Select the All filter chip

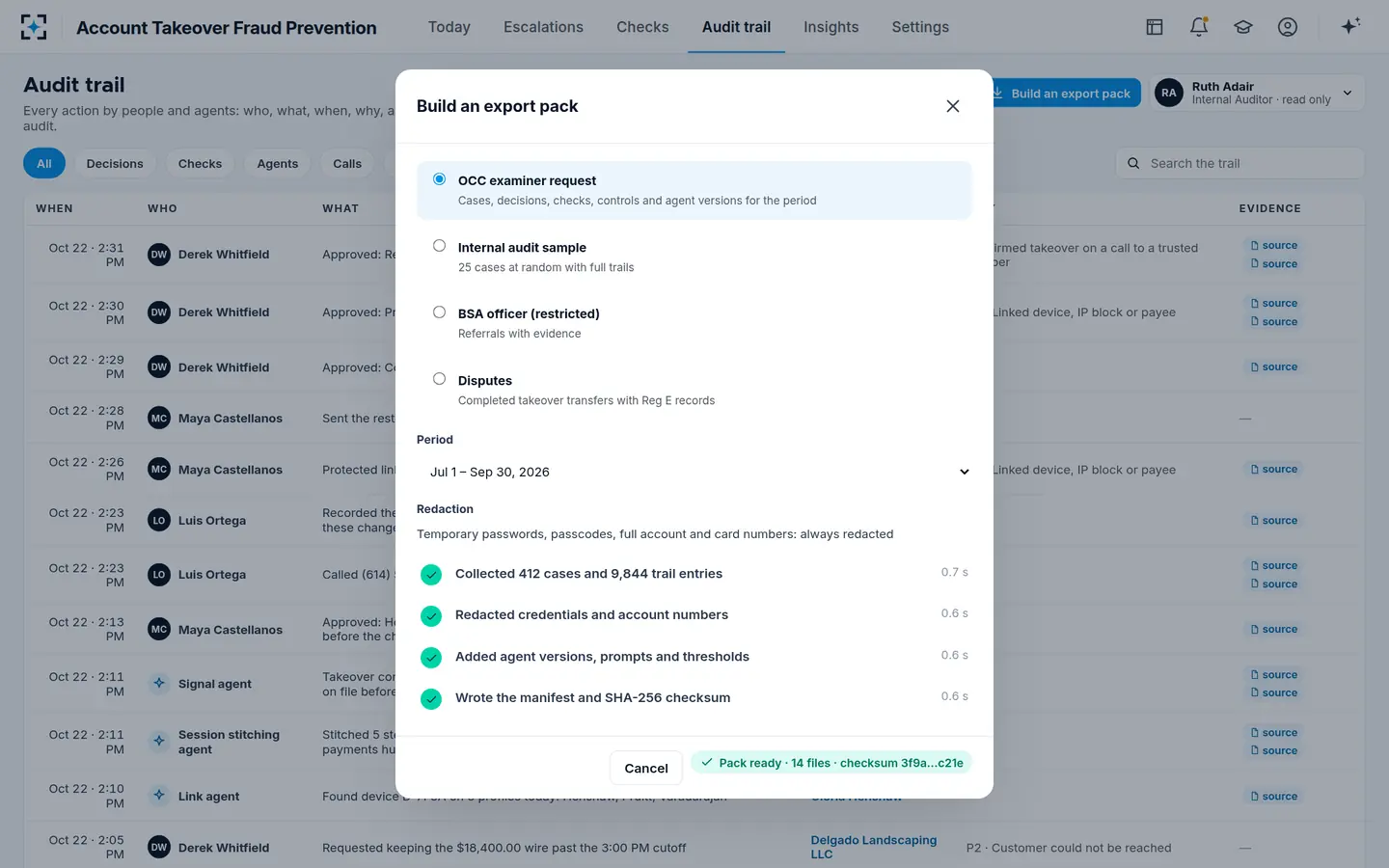pyautogui.click(x=44, y=163)
